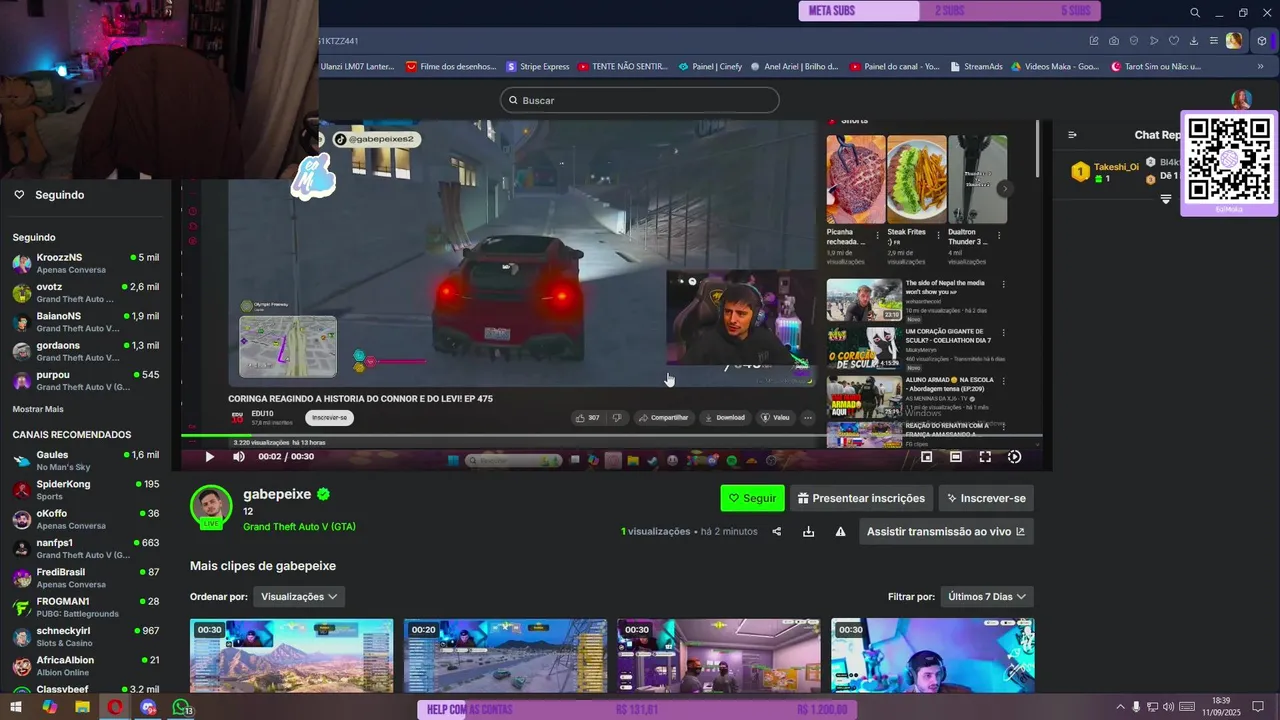
Task: Open BaianoNS in the followed channels
Action: coord(86,322)
